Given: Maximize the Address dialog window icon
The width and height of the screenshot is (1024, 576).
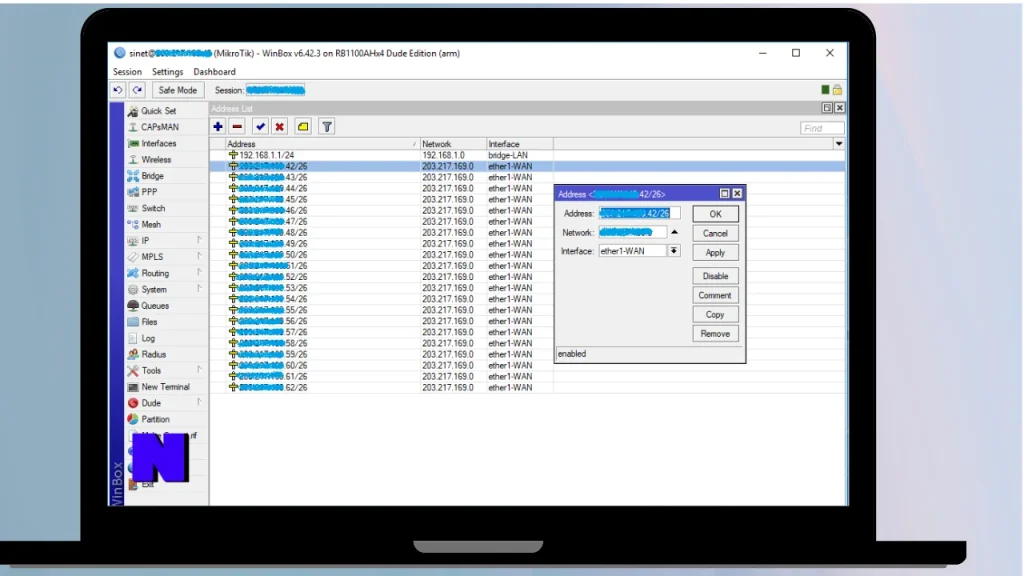Looking at the screenshot, I should pos(724,193).
